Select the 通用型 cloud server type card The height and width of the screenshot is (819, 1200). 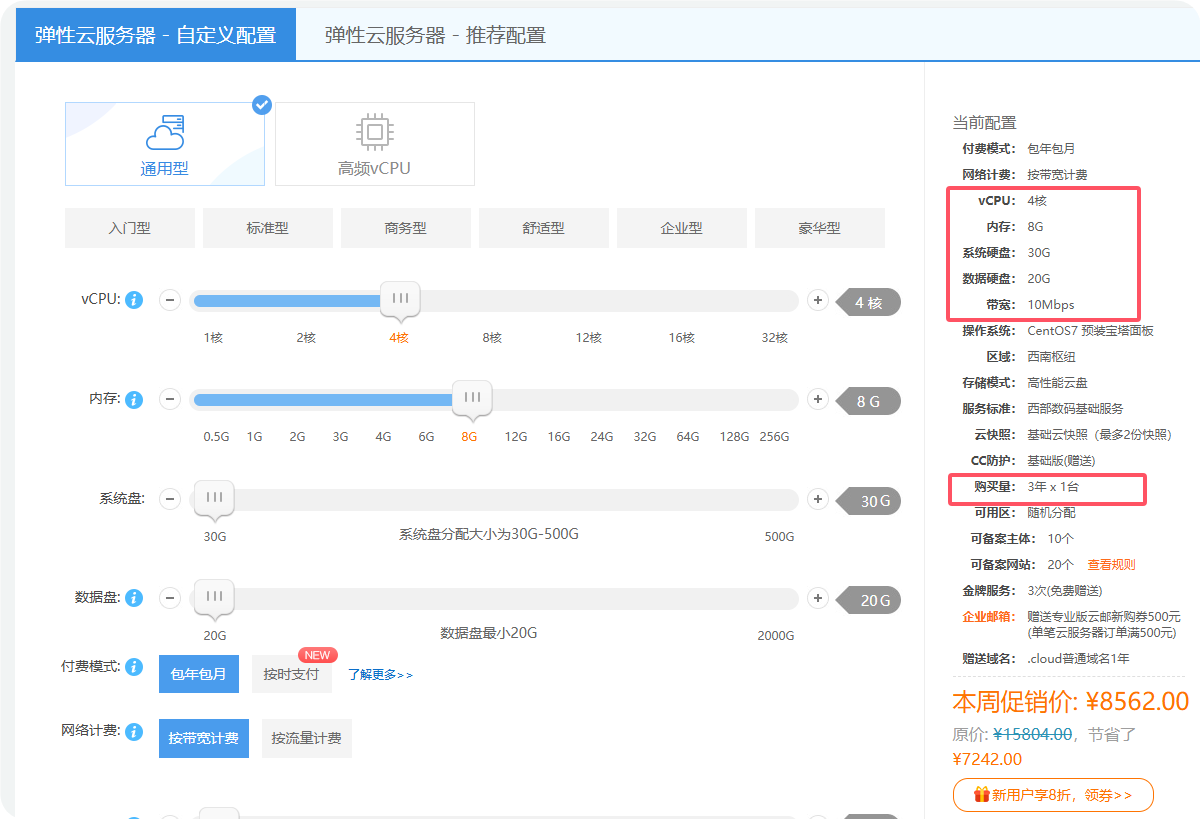[165, 144]
